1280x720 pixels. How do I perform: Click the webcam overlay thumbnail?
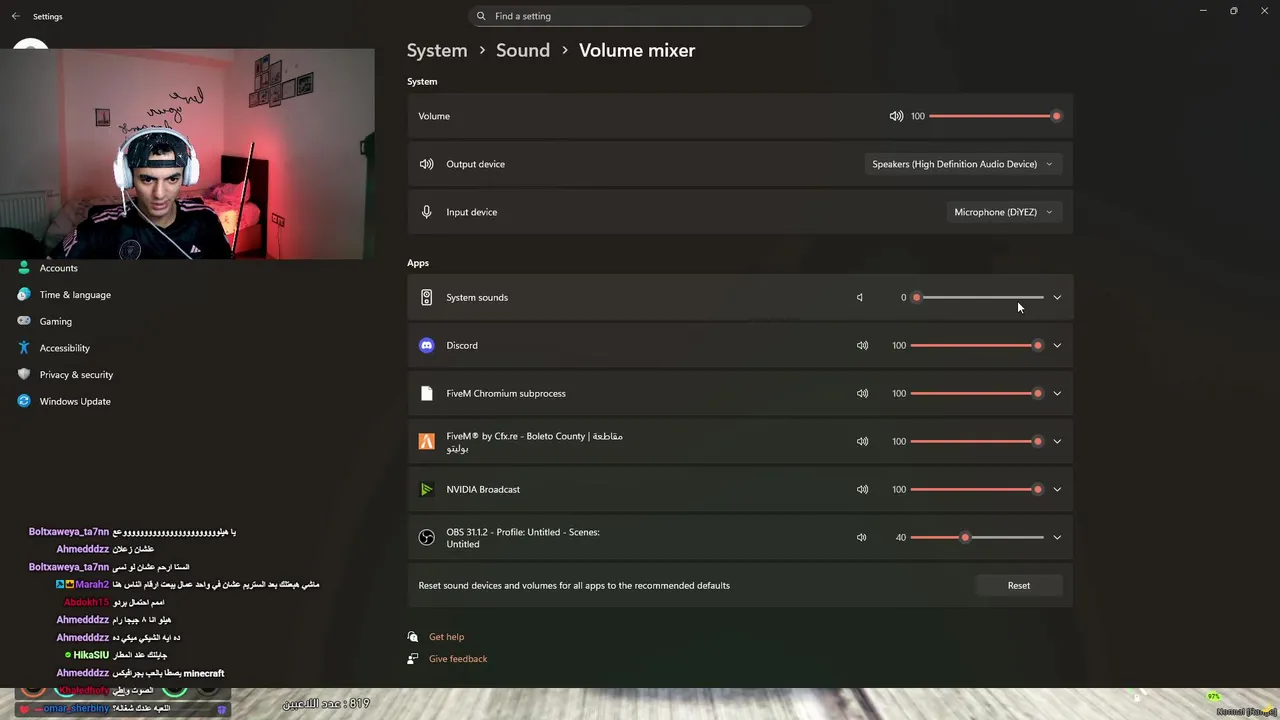point(187,154)
